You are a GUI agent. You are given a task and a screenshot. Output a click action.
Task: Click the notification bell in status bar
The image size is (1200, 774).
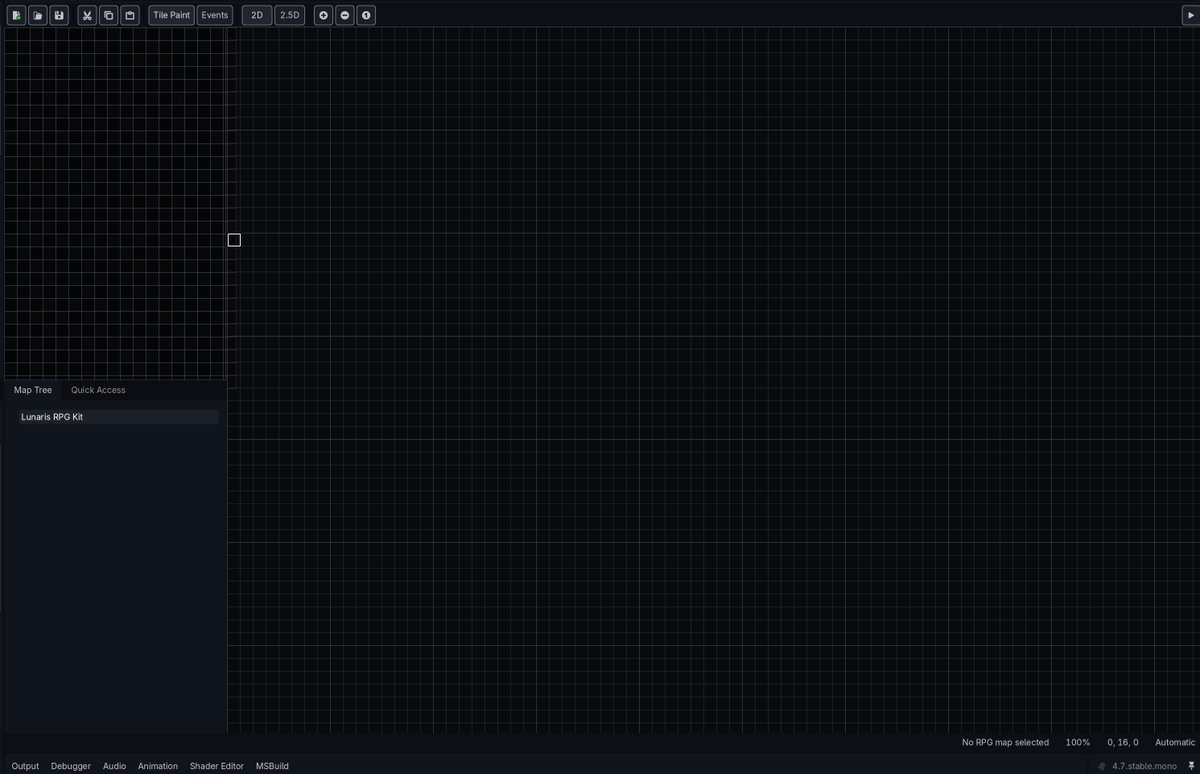[x=1101, y=766]
